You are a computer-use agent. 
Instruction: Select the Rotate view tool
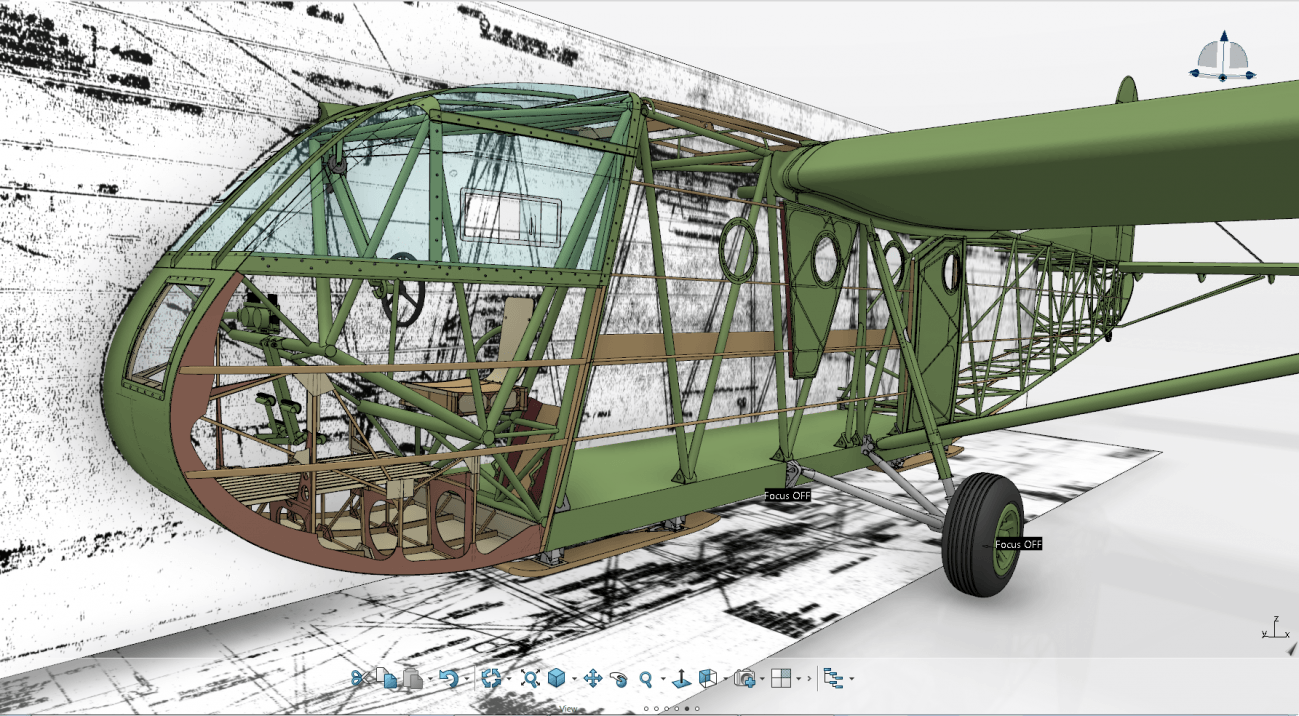tap(619, 679)
